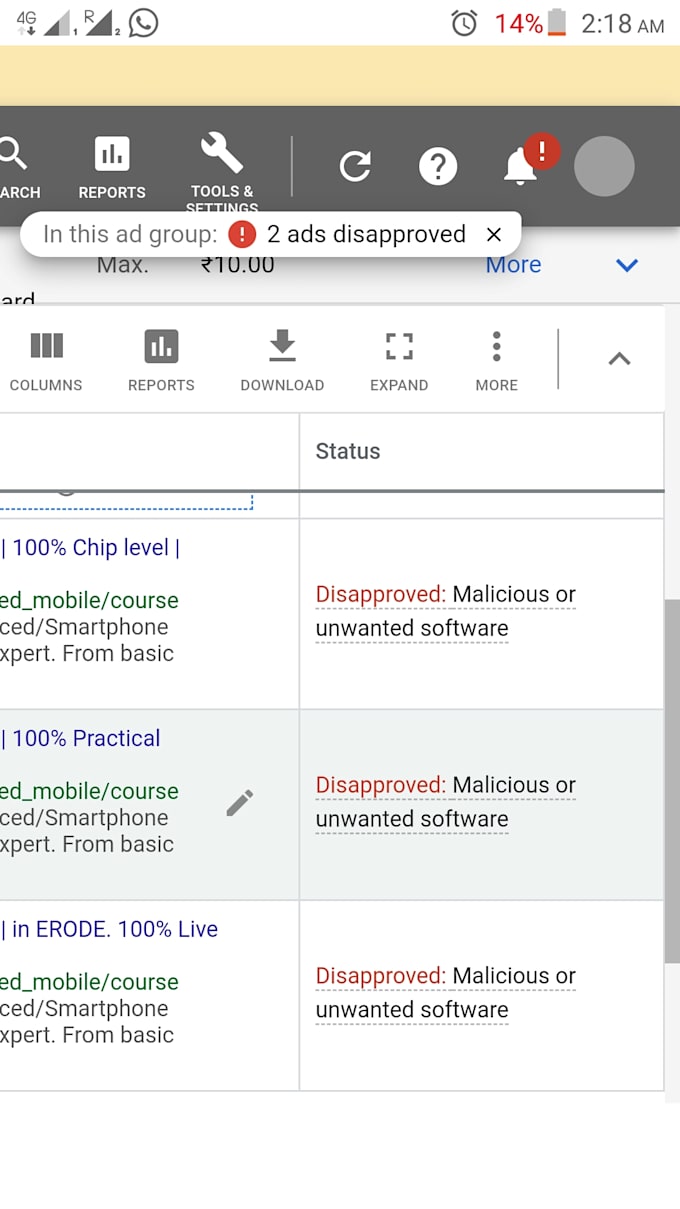Expand details with blue down chevron
Screen dimensions: 680x1209
point(627,265)
